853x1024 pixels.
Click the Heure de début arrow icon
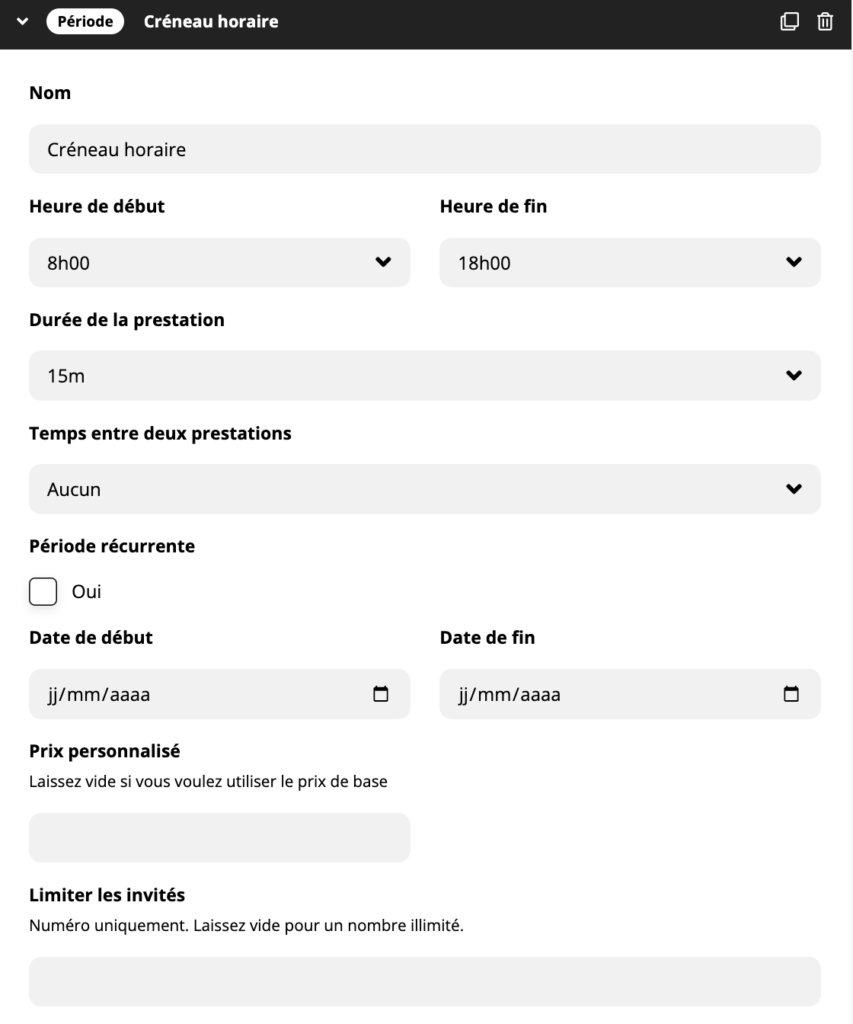point(382,263)
